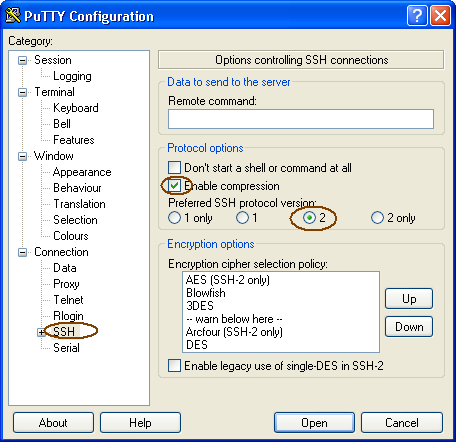Collapse the Session tree node
456x443 pixels.
point(22,60)
